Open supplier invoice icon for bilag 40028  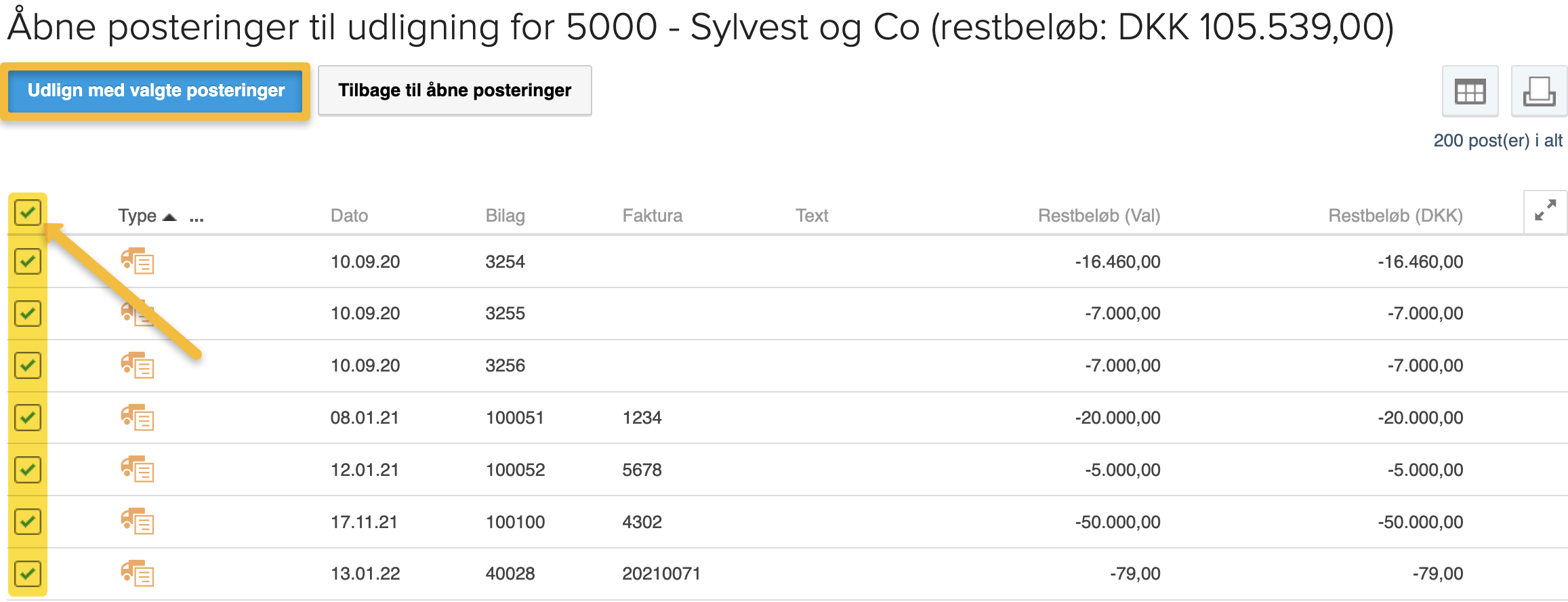point(138,574)
